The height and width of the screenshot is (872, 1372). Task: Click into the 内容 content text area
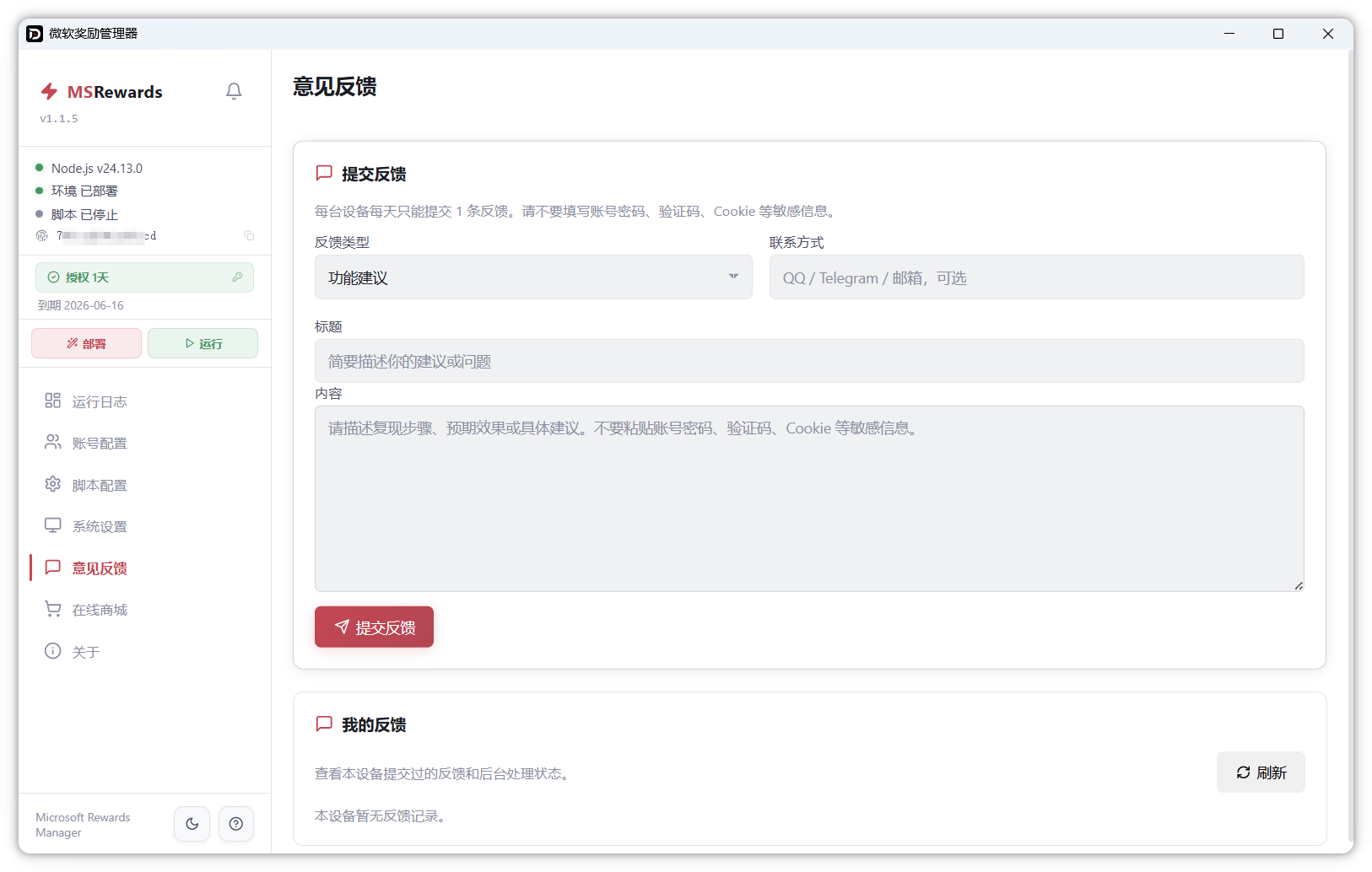coord(809,498)
